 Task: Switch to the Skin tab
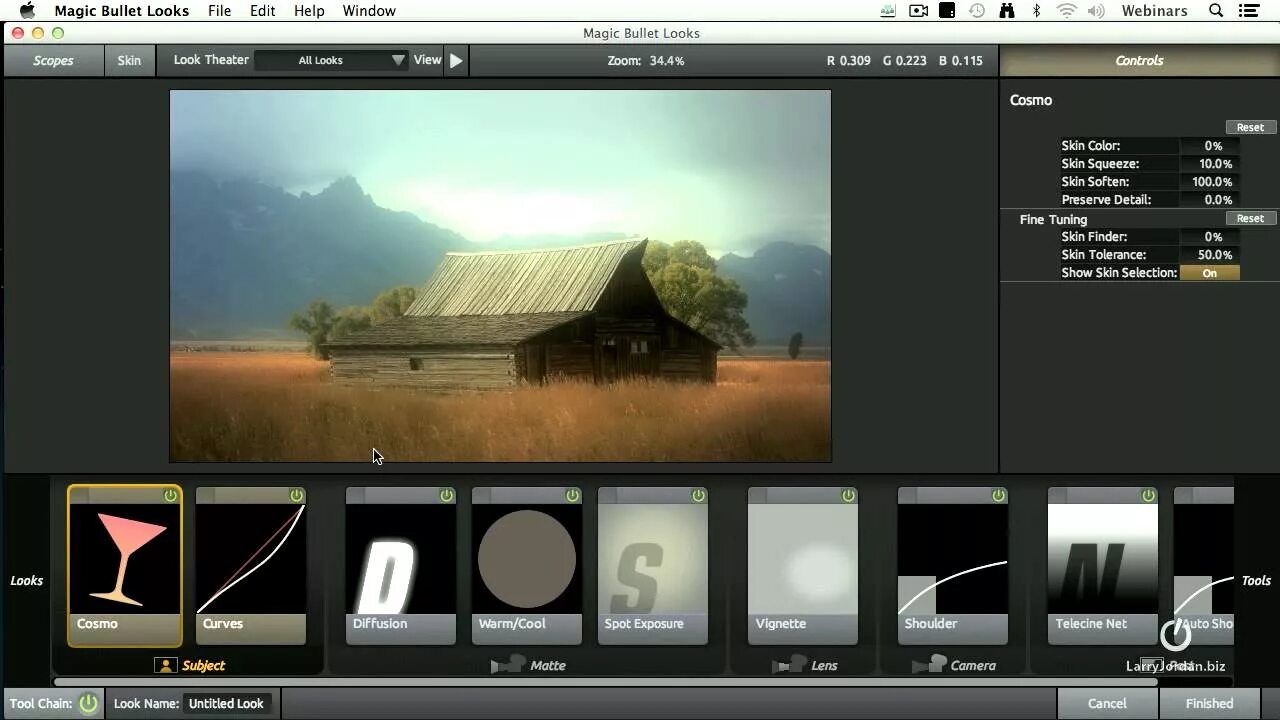point(129,60)
